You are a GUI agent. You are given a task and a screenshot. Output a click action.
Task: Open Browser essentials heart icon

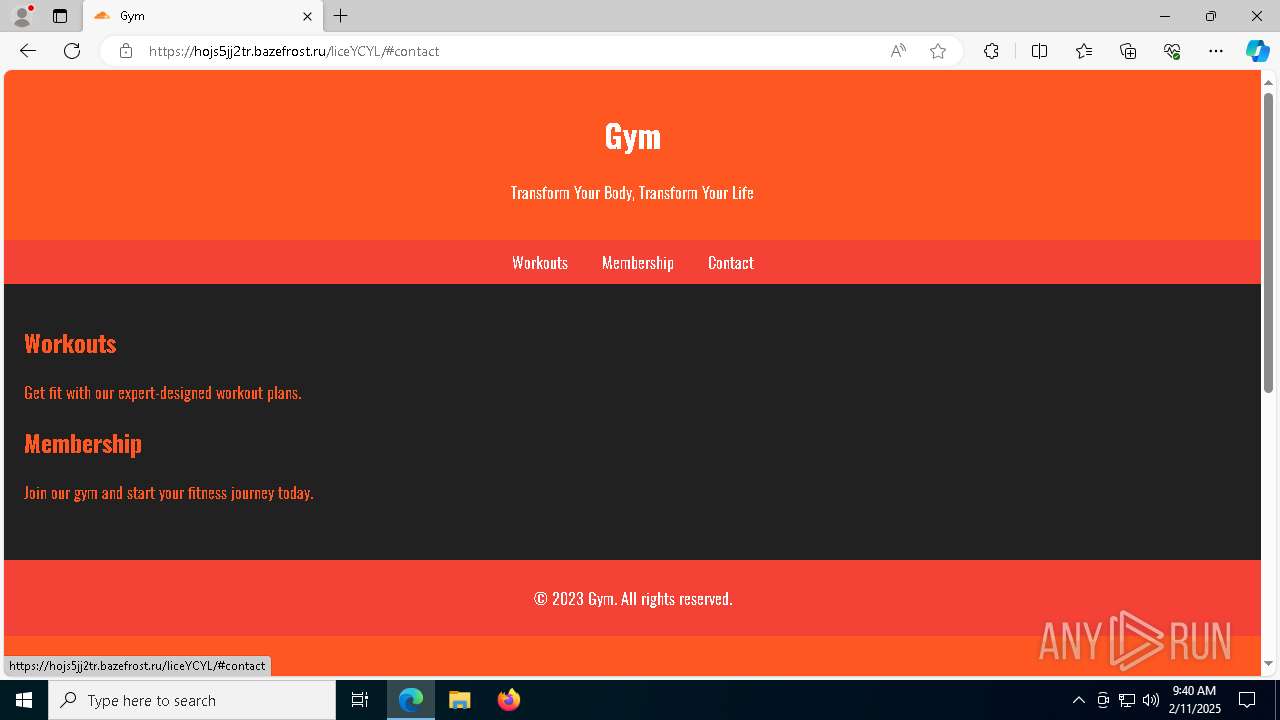coord(1172,51)
